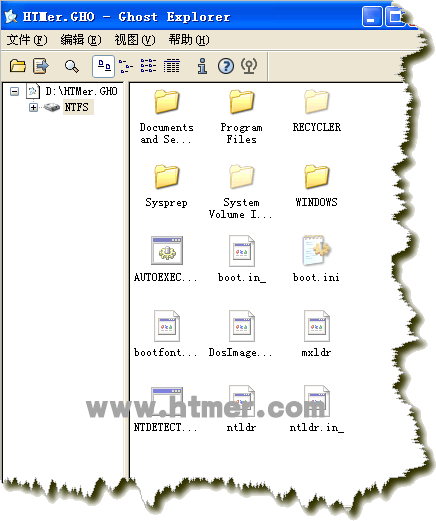Switch to large icons view mode

pyautogui.click(x=104, y=66)
